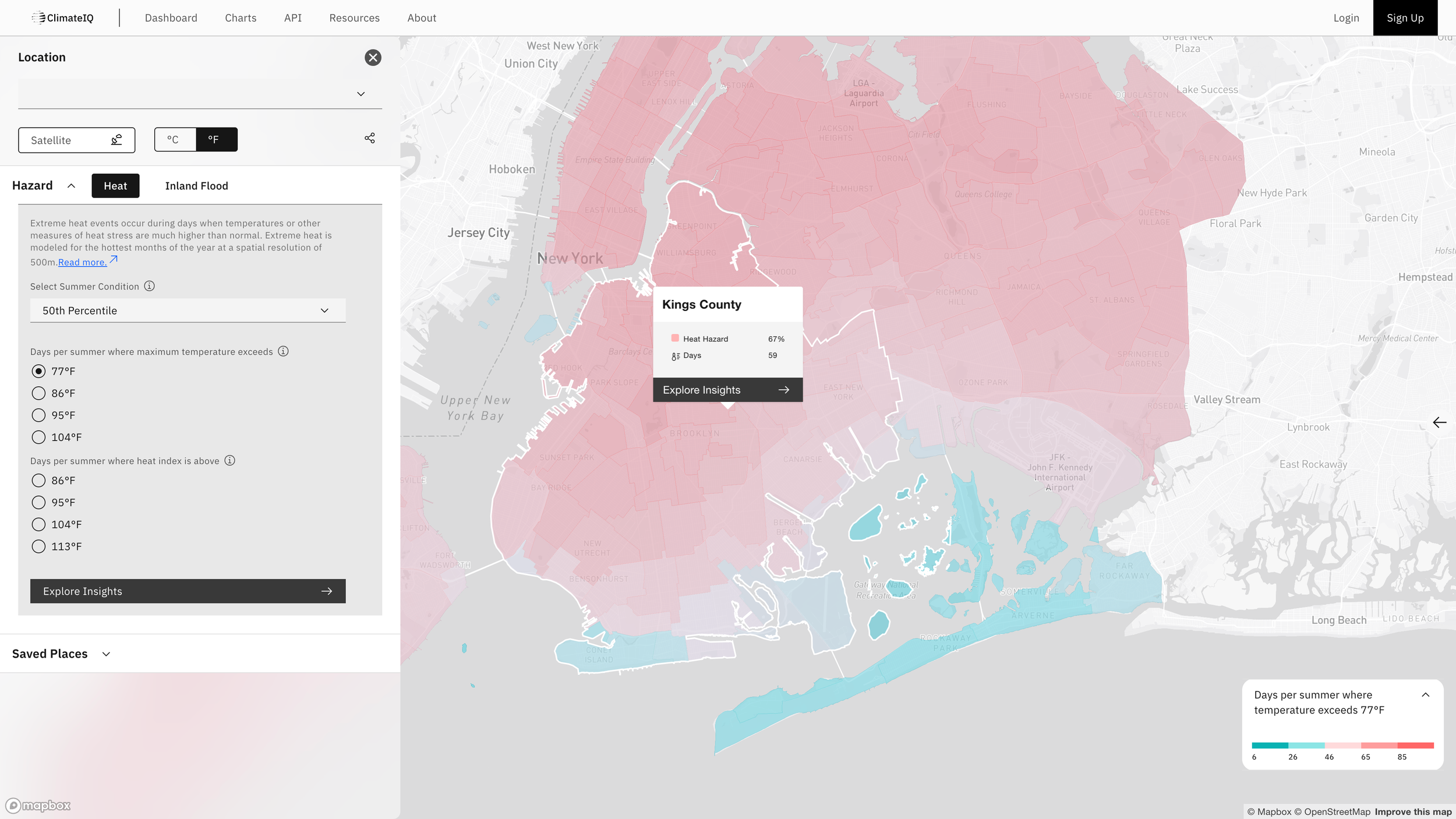The image size is (1456, 819).
Task: Click JFK airport label on map
Action: coord(1059,472)
